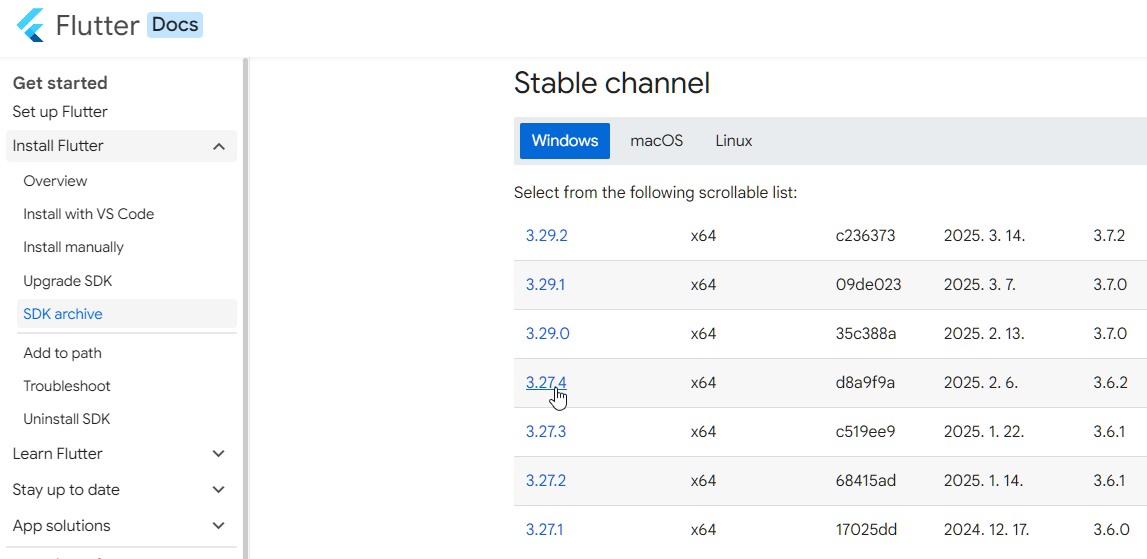This screenshot has width=1147, height=559.
Task: Select the Windows tab
Action: pyautogui.click(x=565, y=140)
